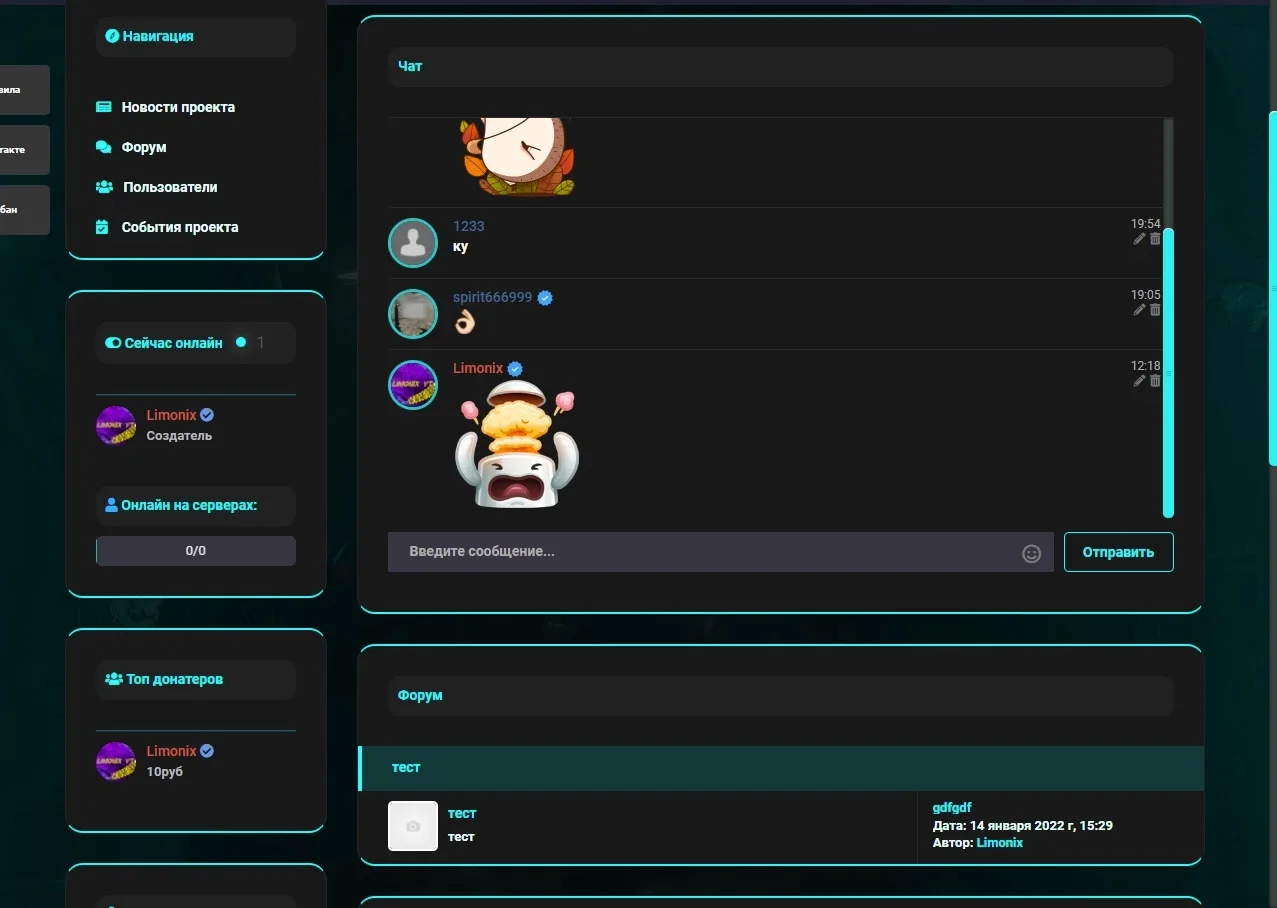Delete Limonix's 12:18 sticker message

pyautogui.click(x=1155, y=381)
